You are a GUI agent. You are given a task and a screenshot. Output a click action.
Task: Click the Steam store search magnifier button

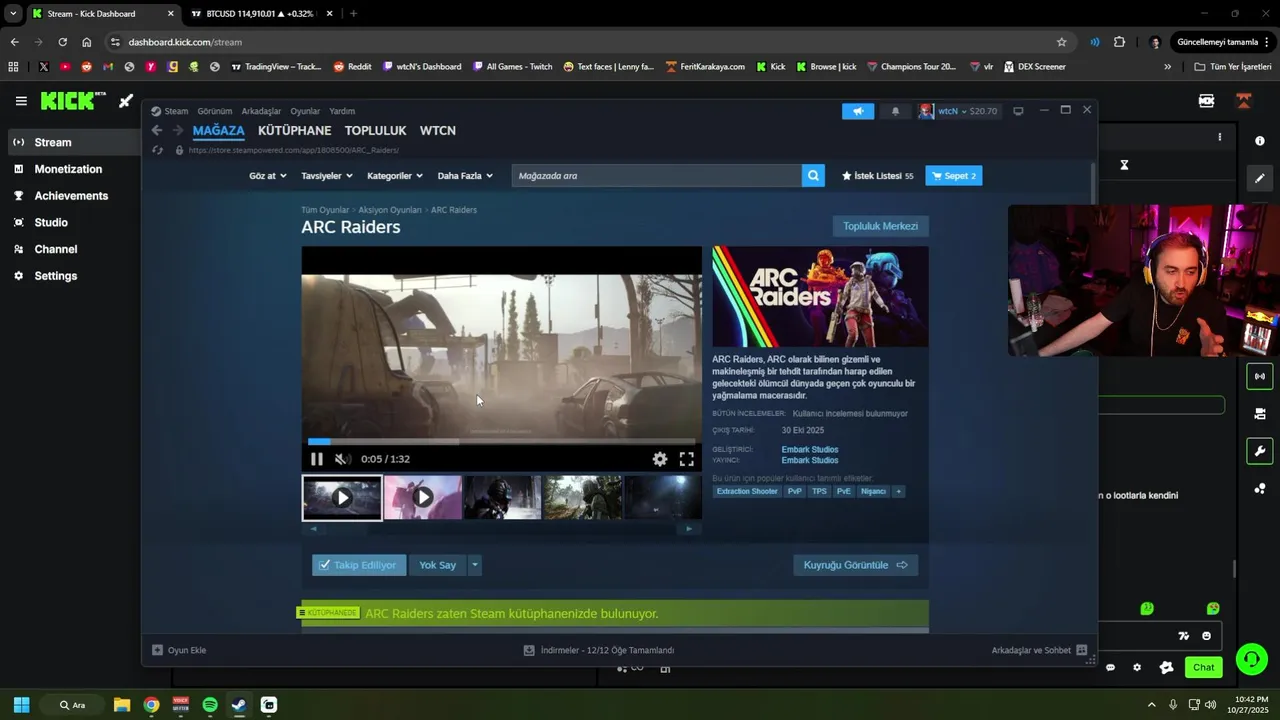point(814,176)
